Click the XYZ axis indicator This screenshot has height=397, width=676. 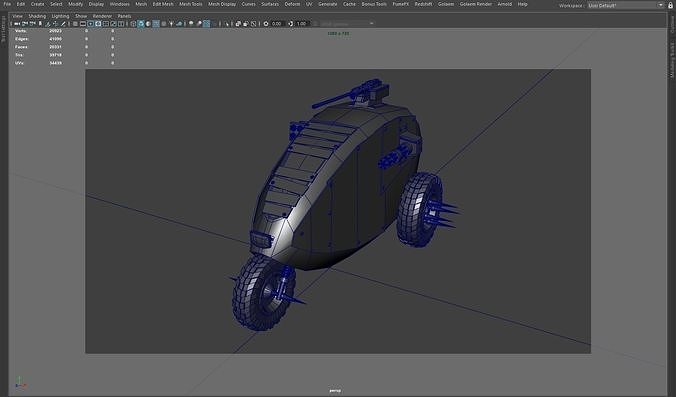pos(20,382)
